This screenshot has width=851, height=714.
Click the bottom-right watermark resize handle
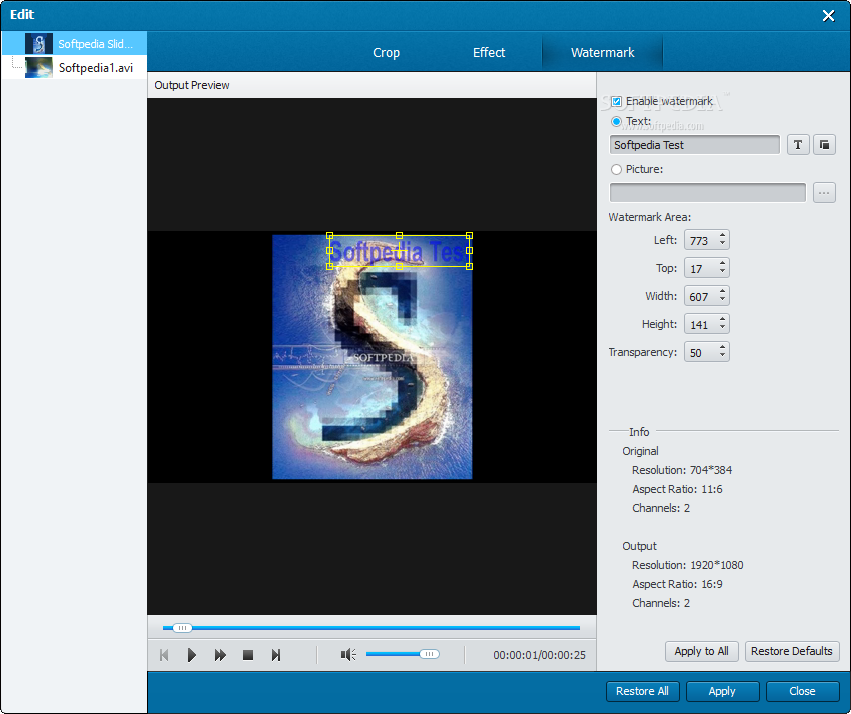point(469,266)
